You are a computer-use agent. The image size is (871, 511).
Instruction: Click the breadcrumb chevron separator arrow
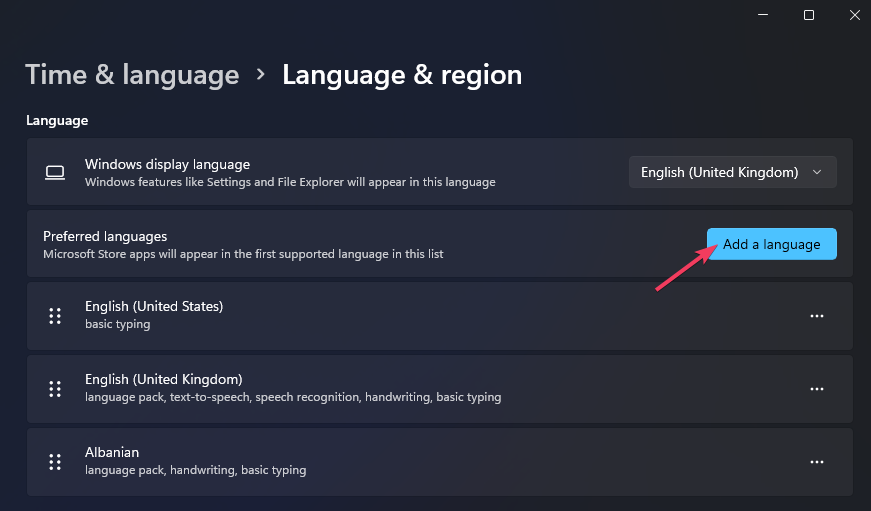(261, 74)
